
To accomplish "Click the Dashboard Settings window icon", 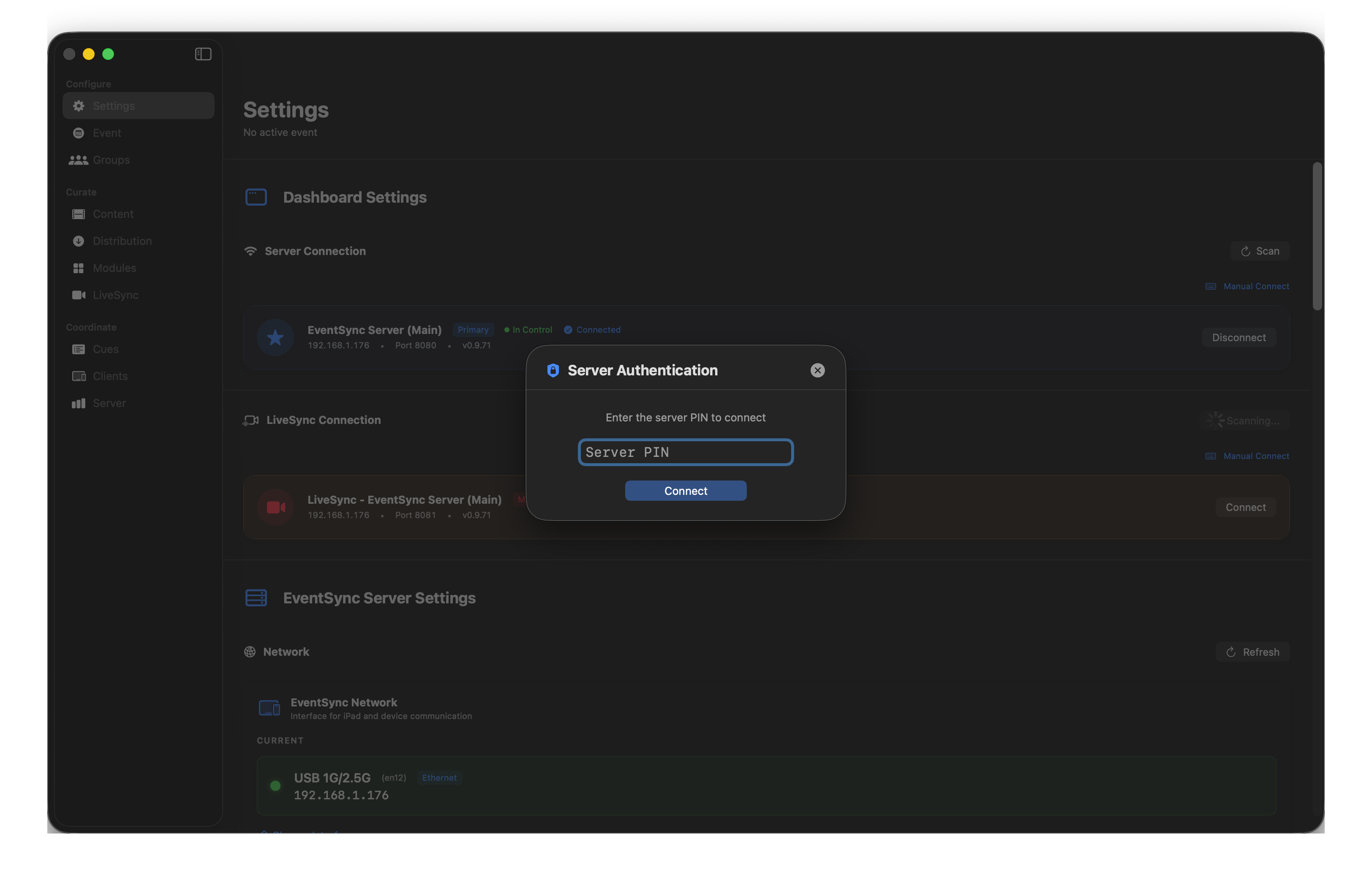I will (x=256, y=197).
